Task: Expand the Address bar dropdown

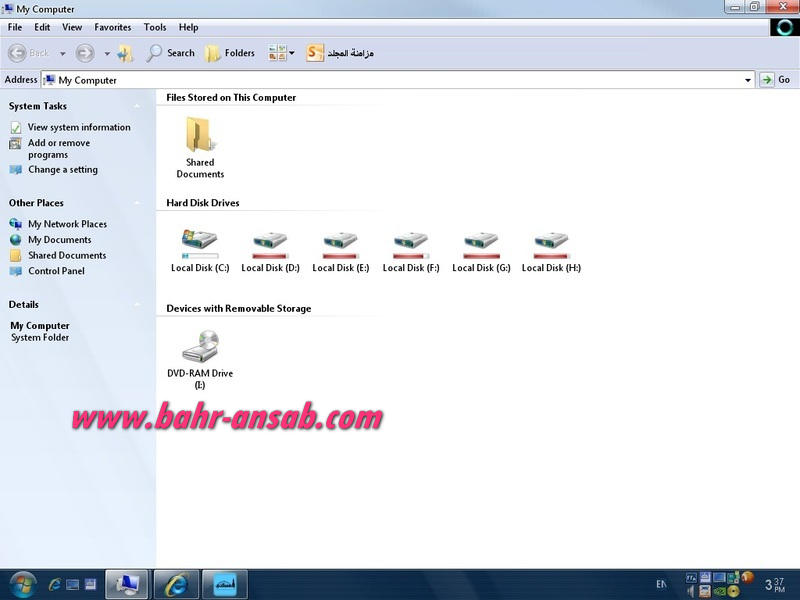Action: pos(747,80)
